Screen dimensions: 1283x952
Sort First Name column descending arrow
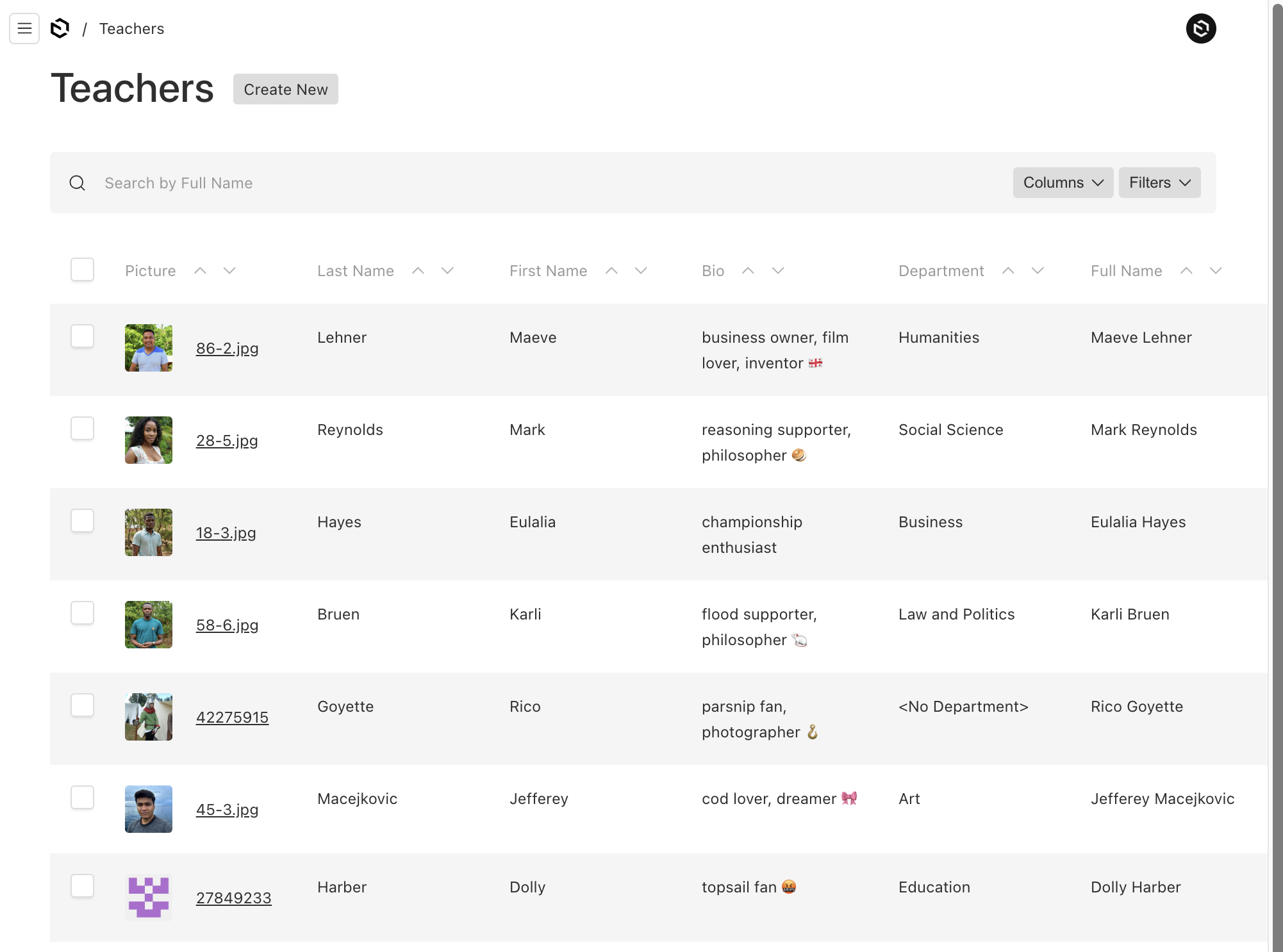coord(641,271)
